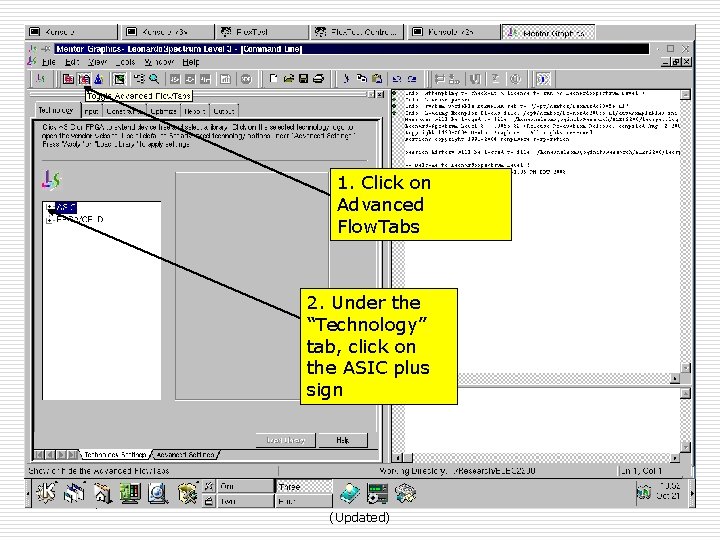Click the KDE panel clock

(669, 490)
